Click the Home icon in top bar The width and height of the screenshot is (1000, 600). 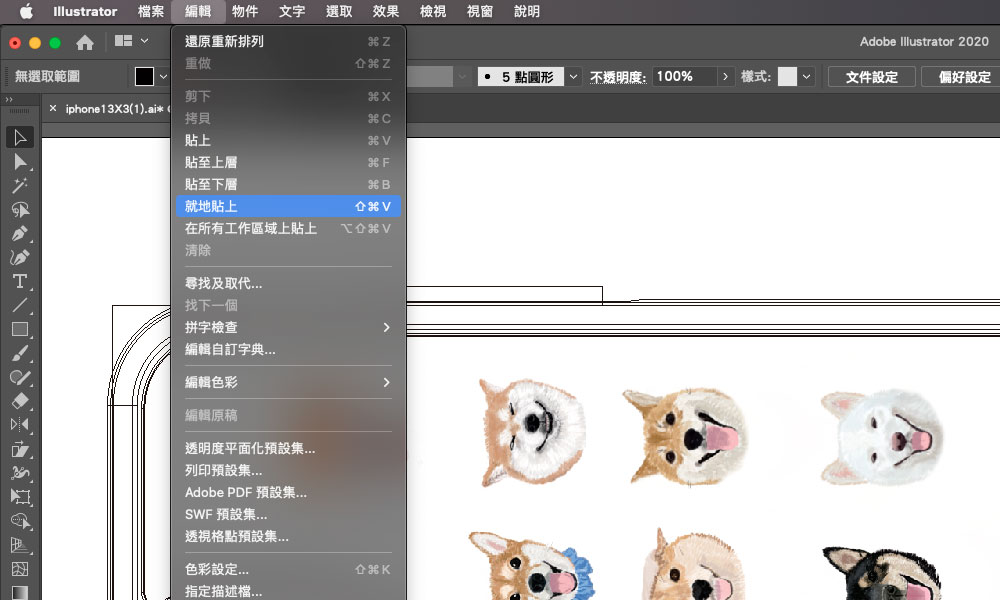click(x=85, y=42)
